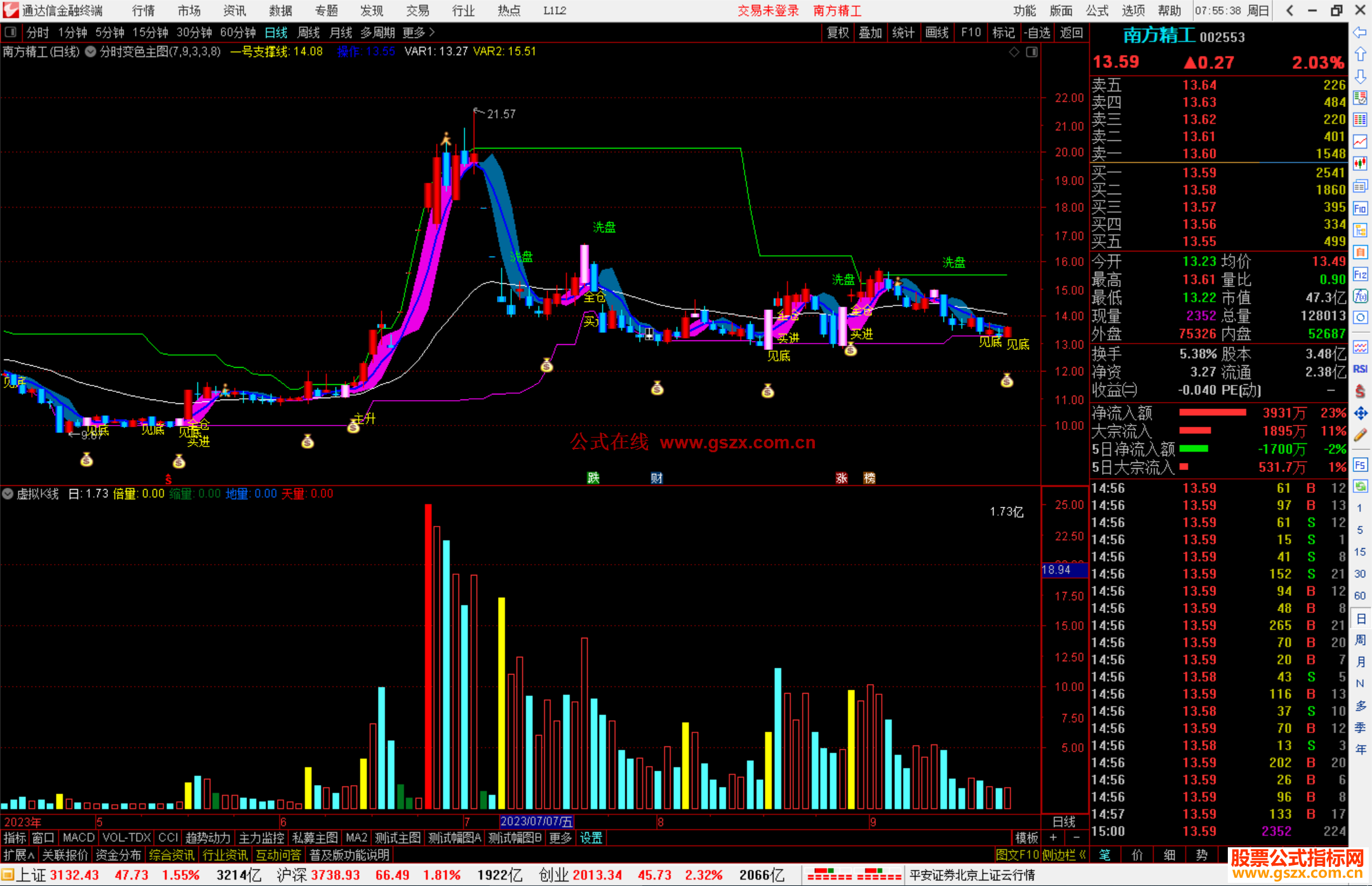1372x886 pixels.
Task: Open the 行情 menu
Action: pos(143,10)
